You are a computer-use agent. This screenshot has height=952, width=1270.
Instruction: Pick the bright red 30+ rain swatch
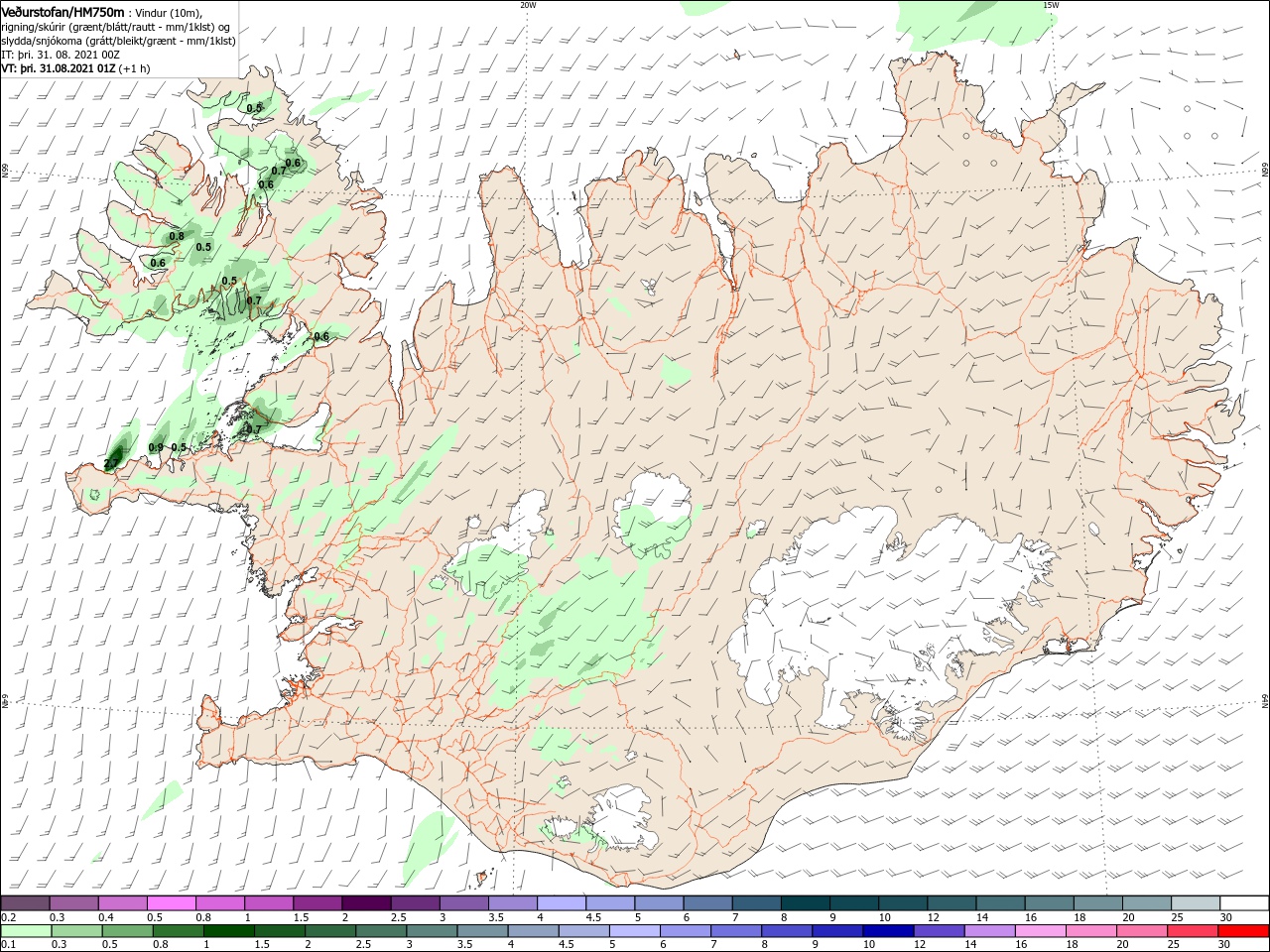point(1242,930)
